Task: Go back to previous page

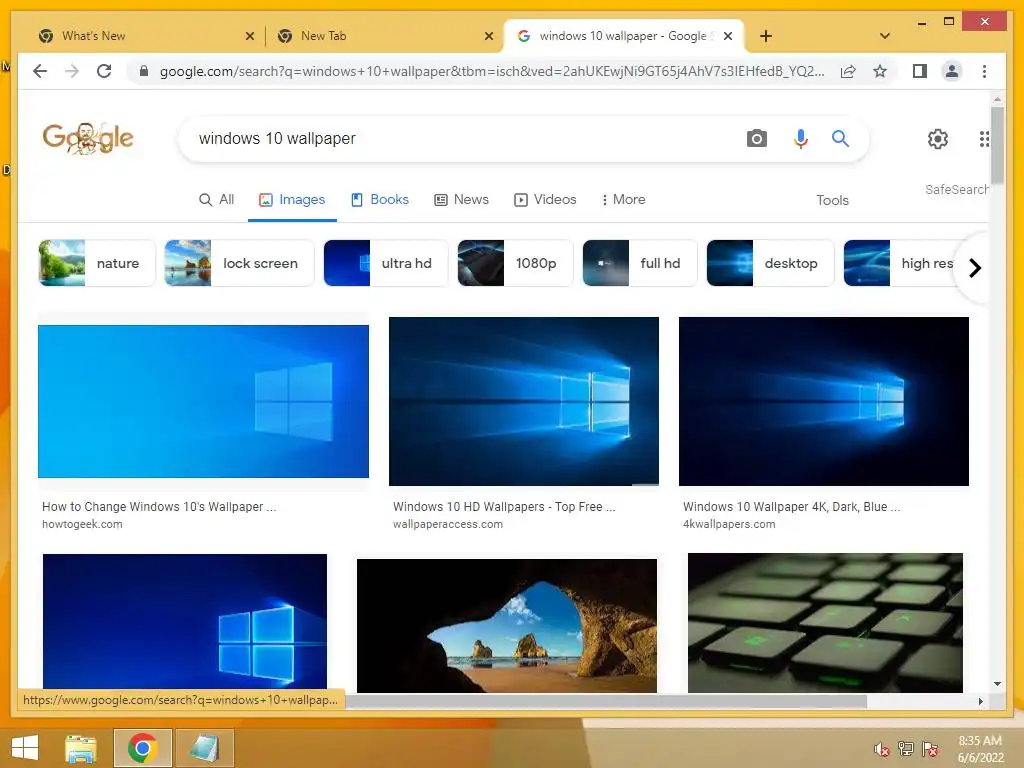Action: 40,71
